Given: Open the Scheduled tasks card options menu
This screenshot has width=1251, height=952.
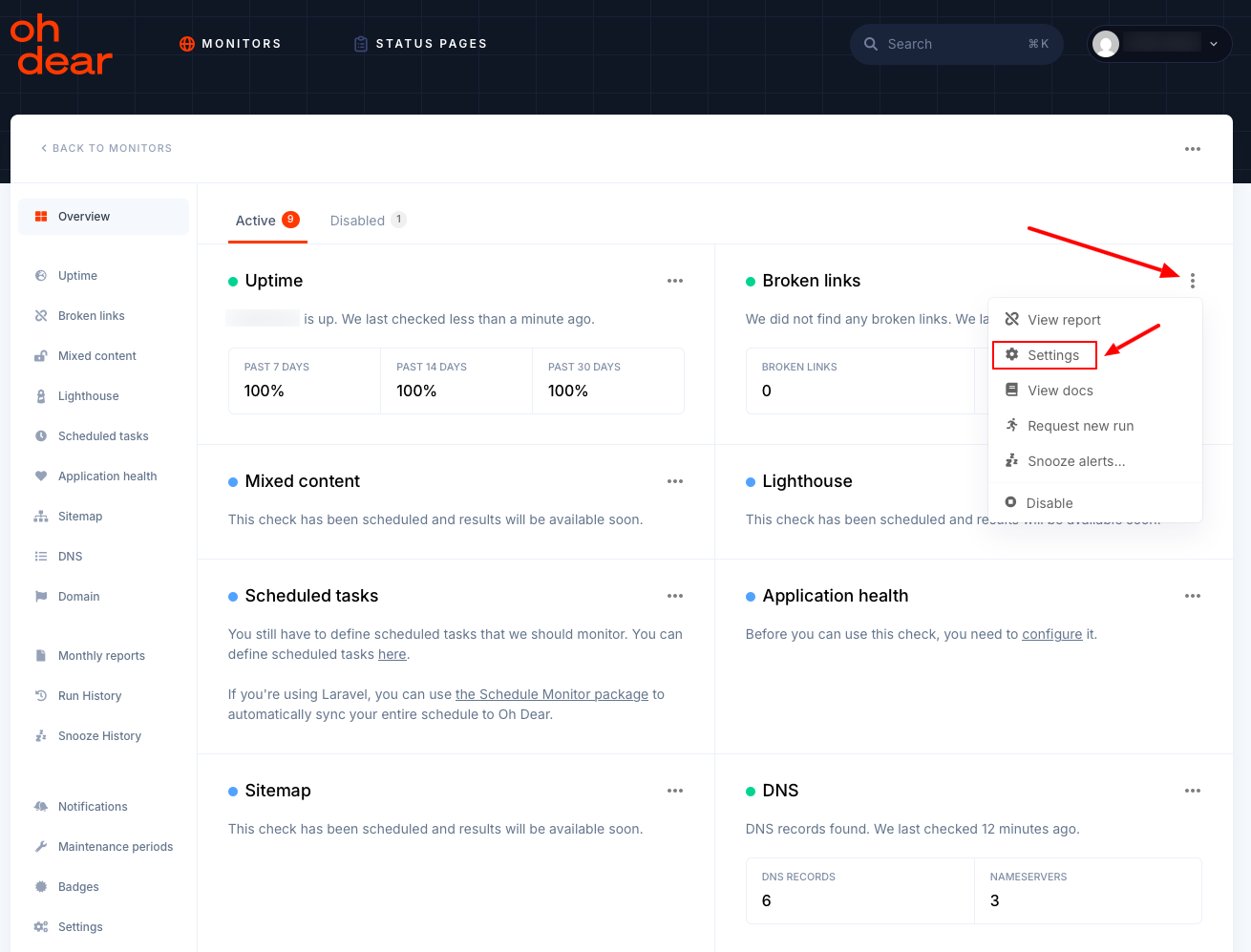Looking at the screenshot, I should pyautogui.click(x=675, y=596).
